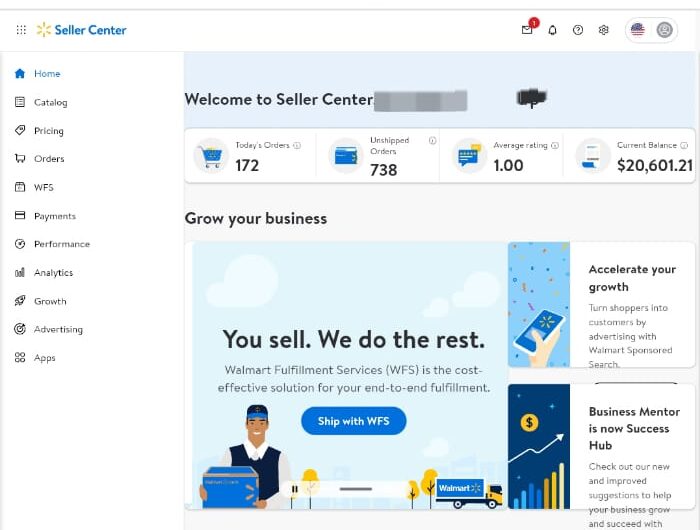Open the notifications bell
700x530 pixels.
[x=552, y=30]
